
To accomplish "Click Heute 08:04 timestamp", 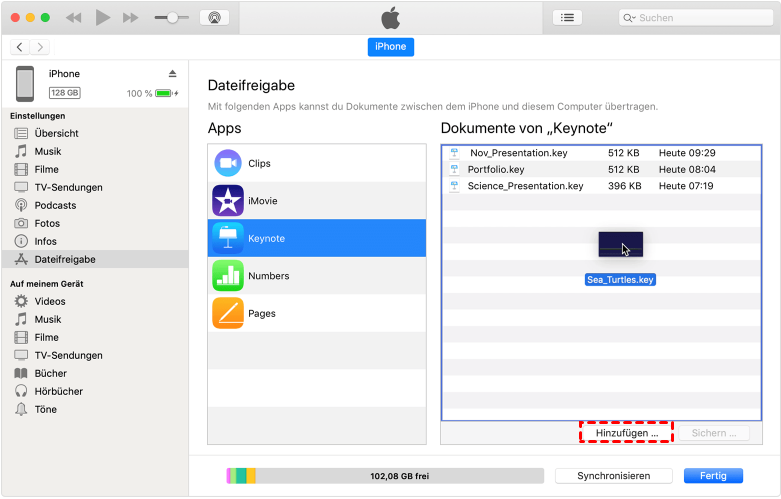I will (x=687, y=169).
